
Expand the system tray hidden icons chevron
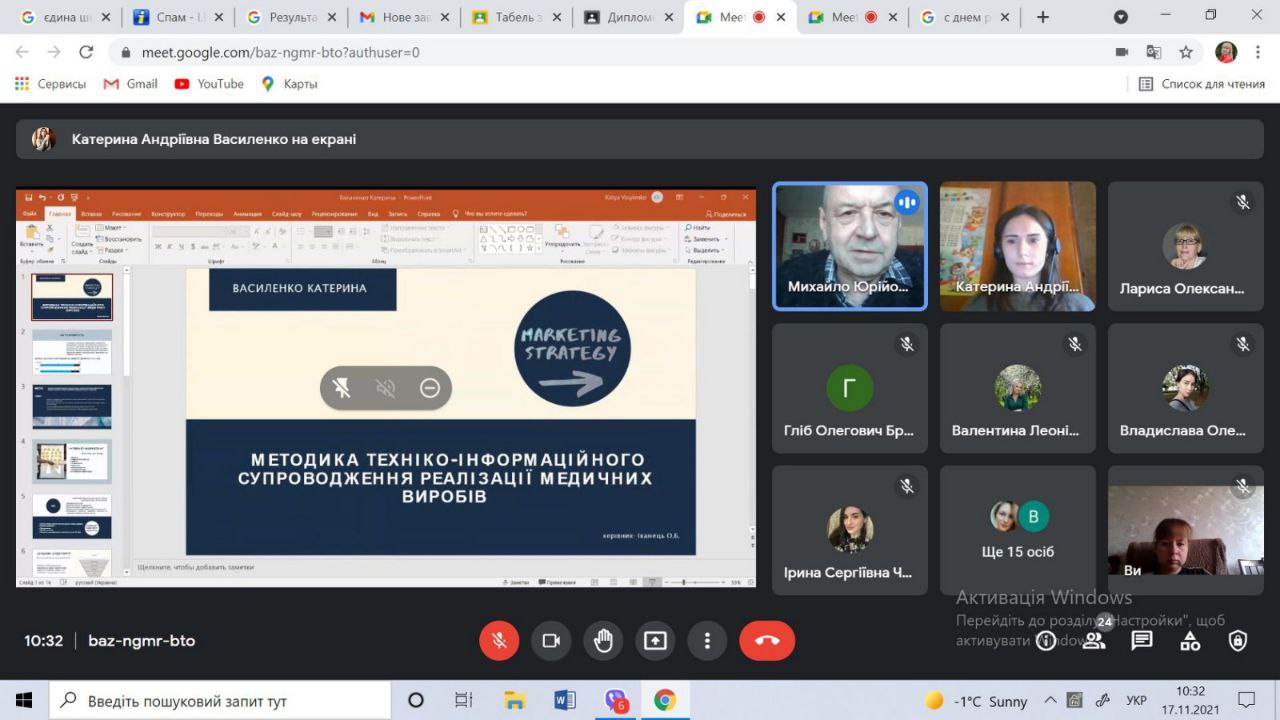(1050, 701)
